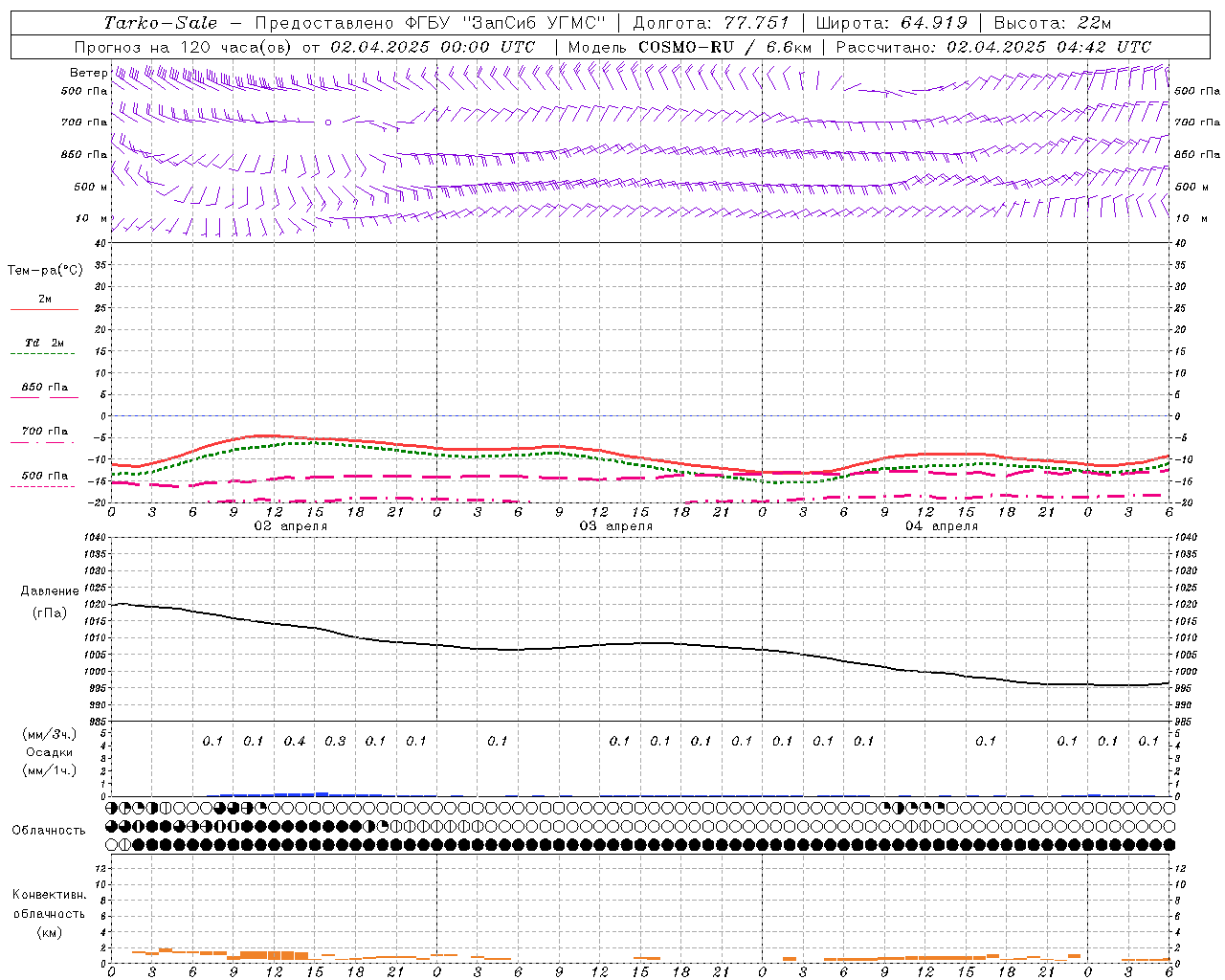This screenshot has height=980, width=1225.
Task: Click the 02 апреля date label
Action: pyautogui.click(x=290, y=526)
